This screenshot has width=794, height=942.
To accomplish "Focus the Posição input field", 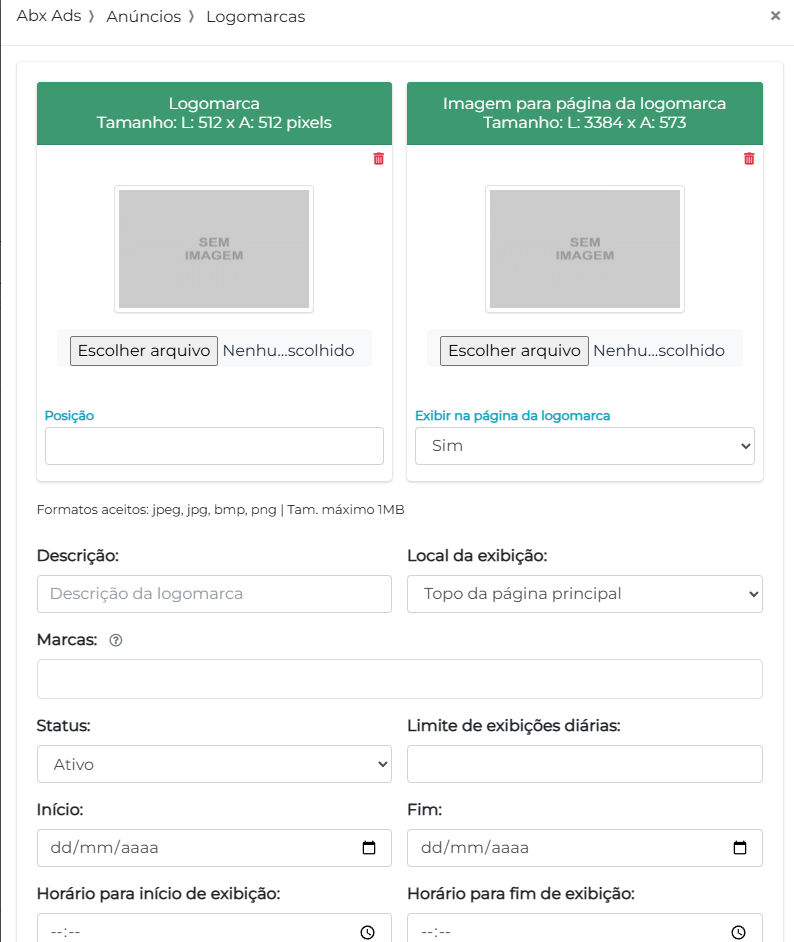I will click(x=214, y=446).
